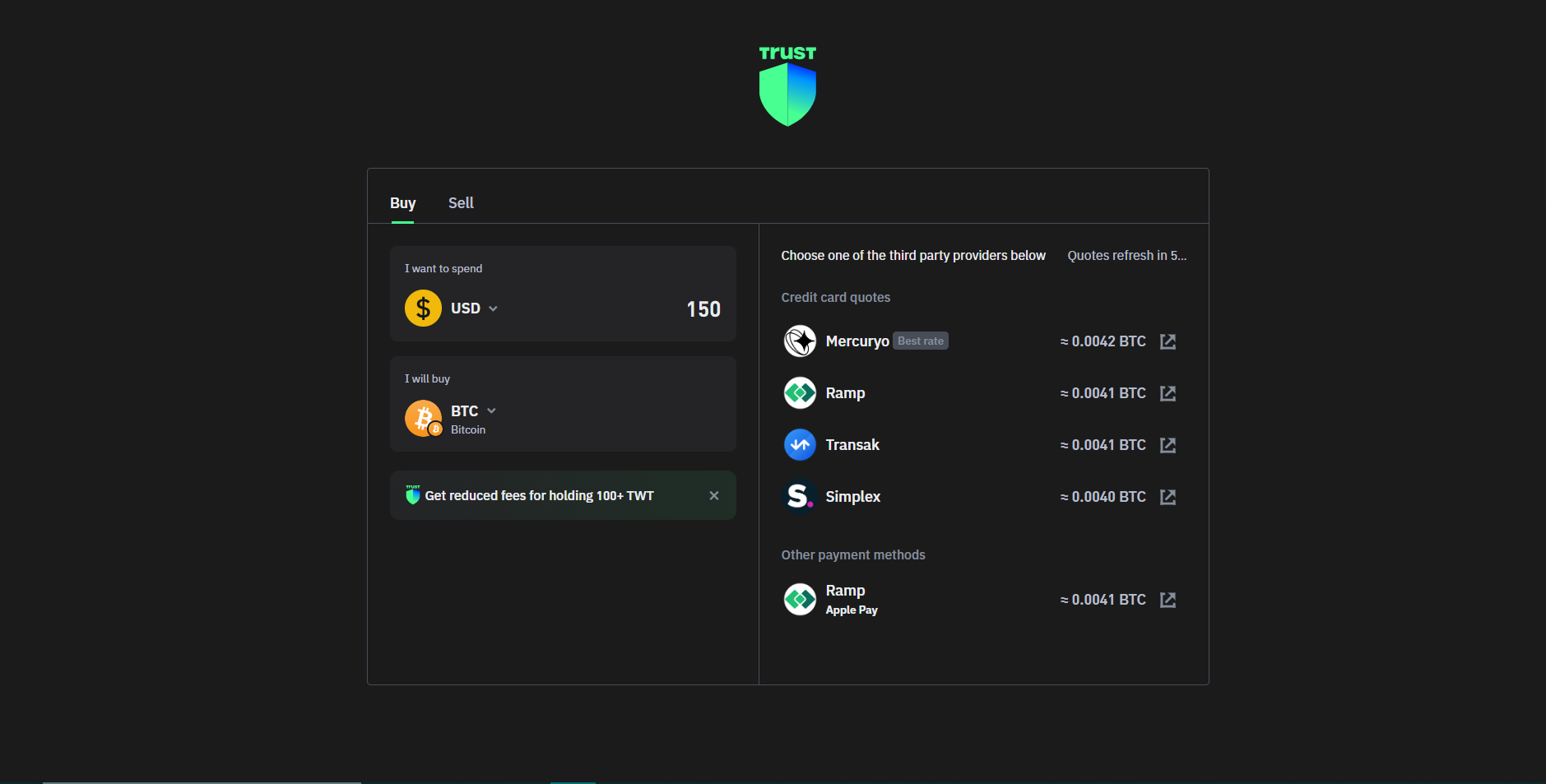The height and width of the screenshot is (784, 1546).
Task: Click the Simplex provider logo
Action: click(800, 496)
